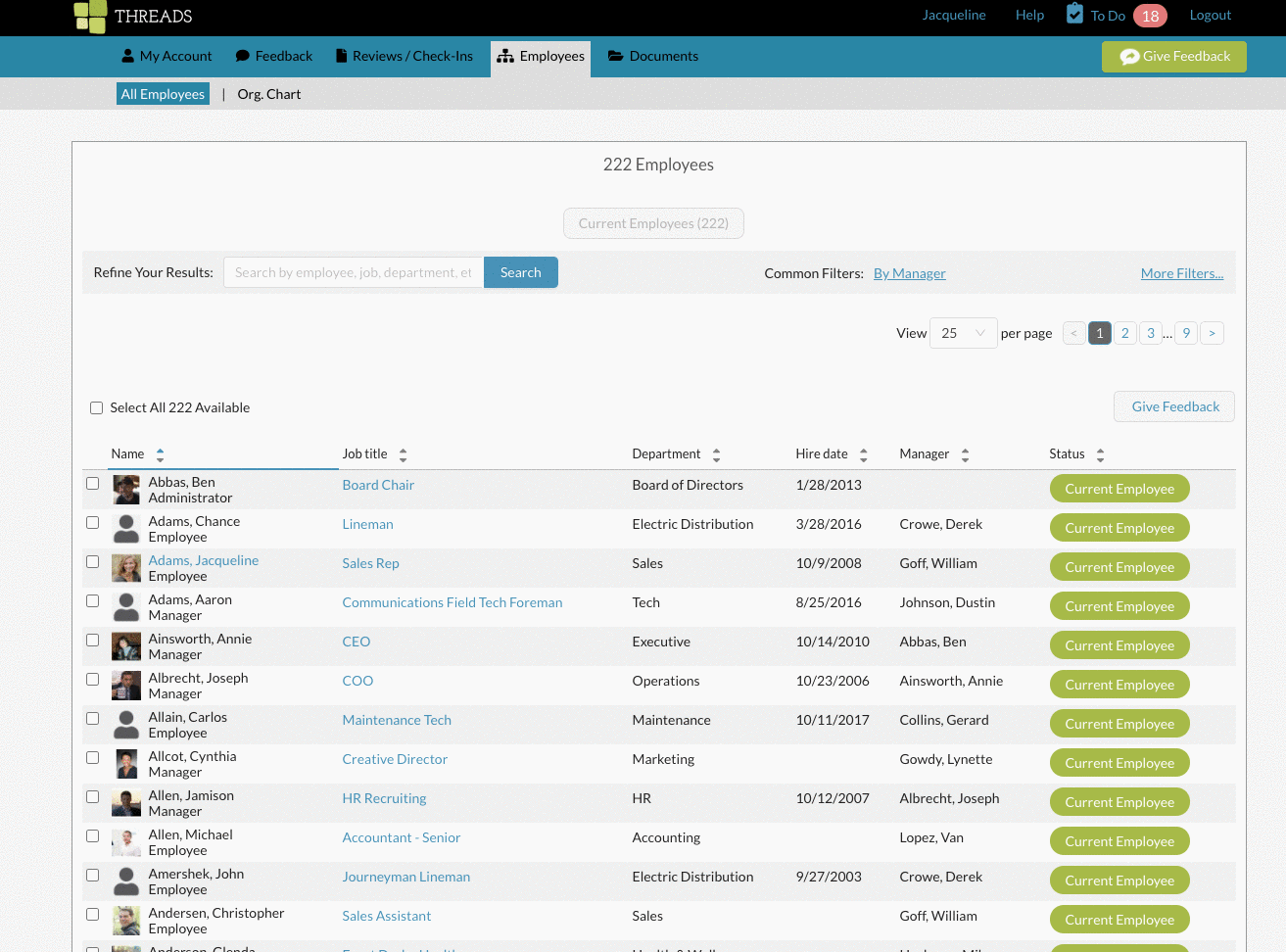Open the per-page view dropdown
1286x952 pixels.
click(963, 333)
